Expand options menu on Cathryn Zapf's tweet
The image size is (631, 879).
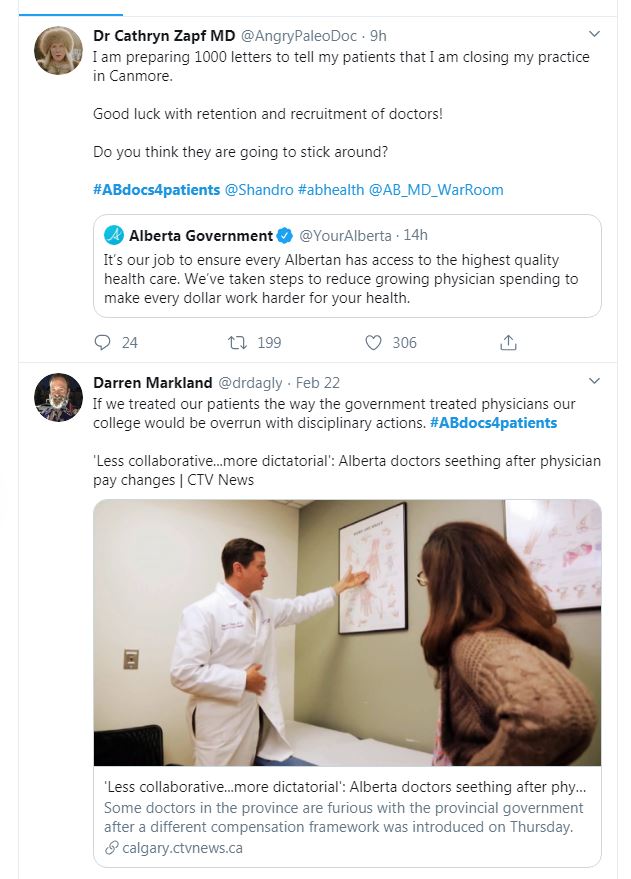(x=594, y=35)
